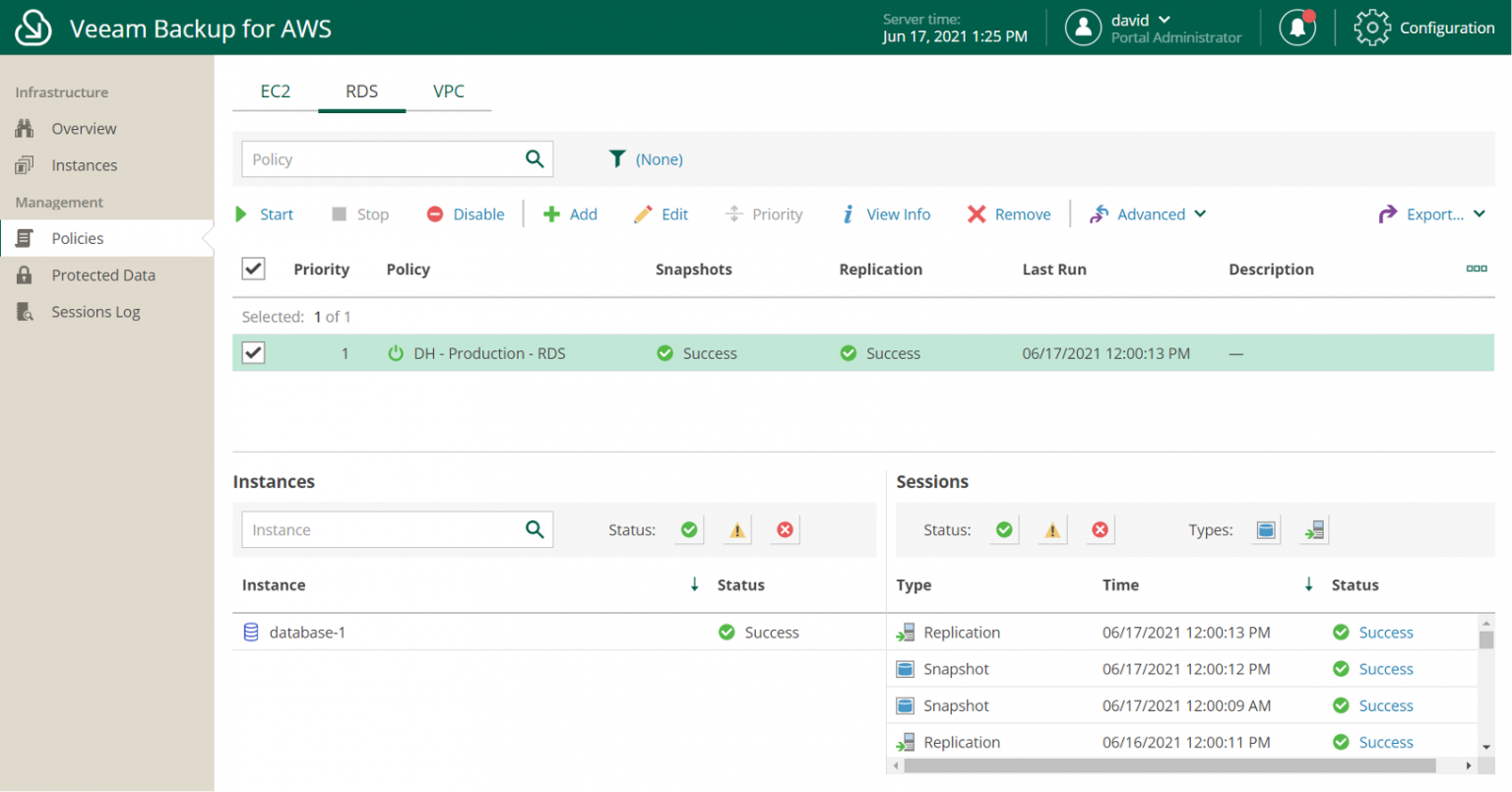Toggle the Sessions error status filter
The height and width of the screenshot is (792, 1512).
(x=1100, y=530)
